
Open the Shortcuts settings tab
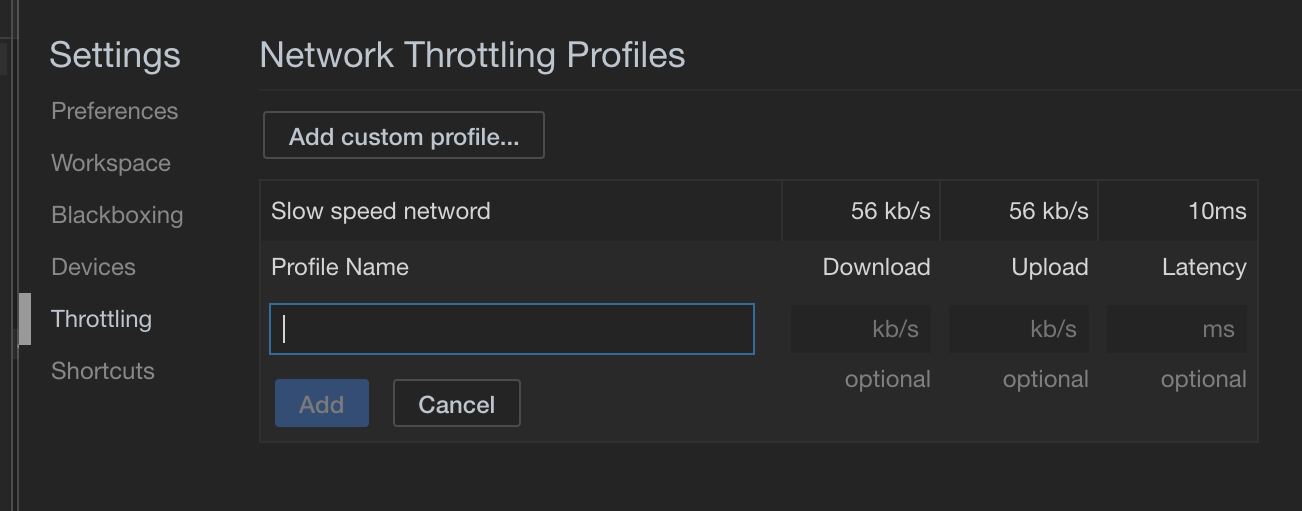(103, 371)
